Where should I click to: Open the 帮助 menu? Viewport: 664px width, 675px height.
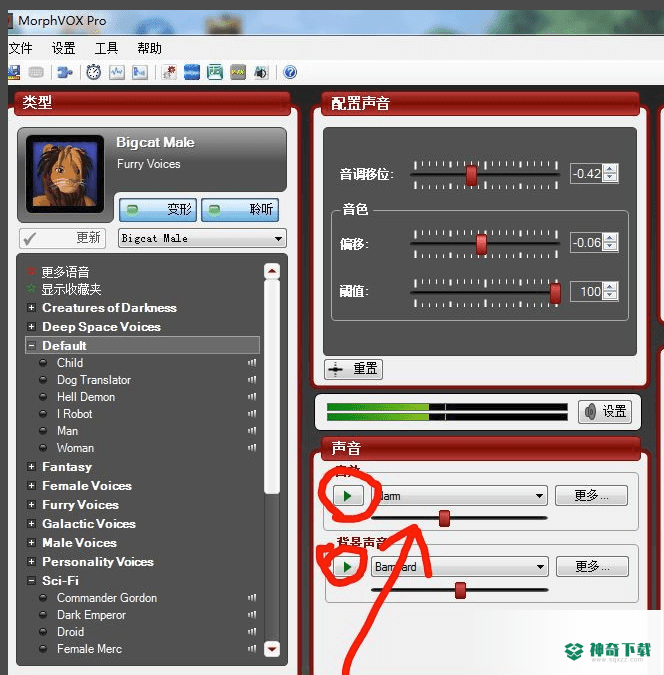149,48
